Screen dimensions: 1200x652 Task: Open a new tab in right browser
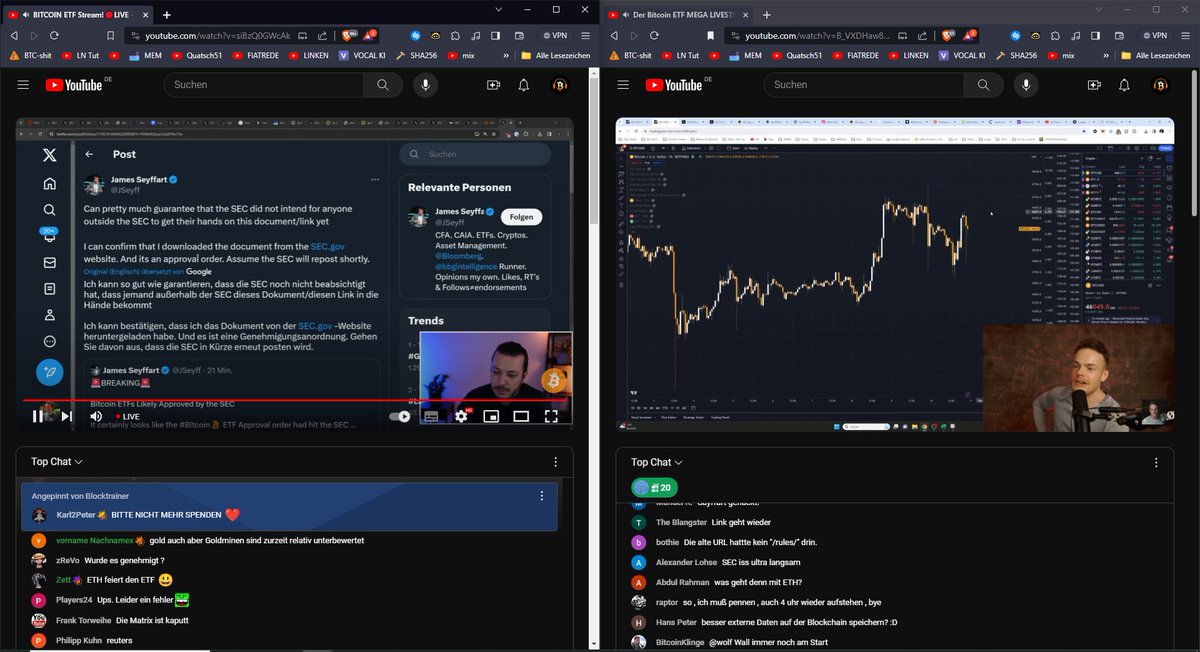tap(766, 15)
